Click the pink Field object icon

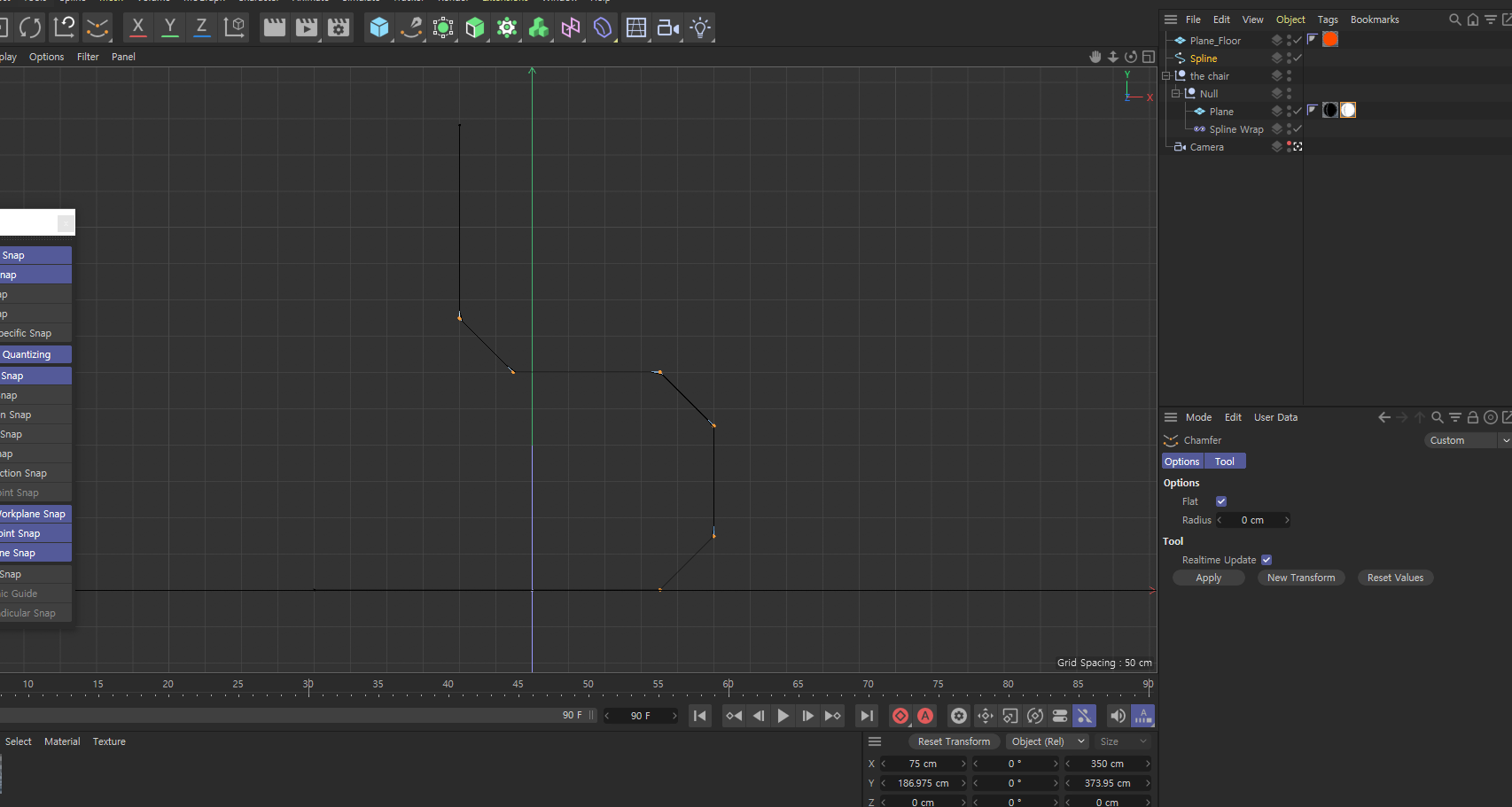coord(571,27)
